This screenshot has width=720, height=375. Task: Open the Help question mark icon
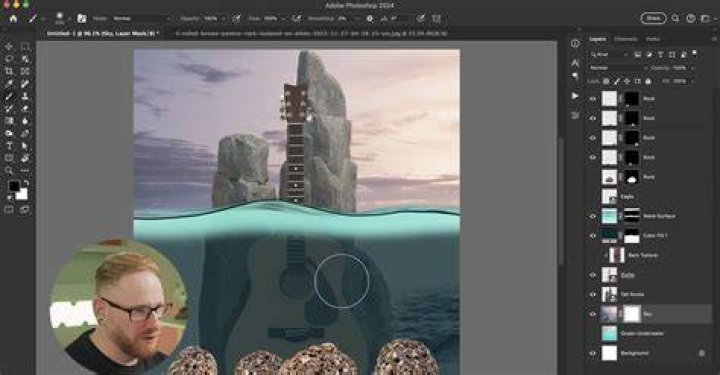(x=691, y=18)
